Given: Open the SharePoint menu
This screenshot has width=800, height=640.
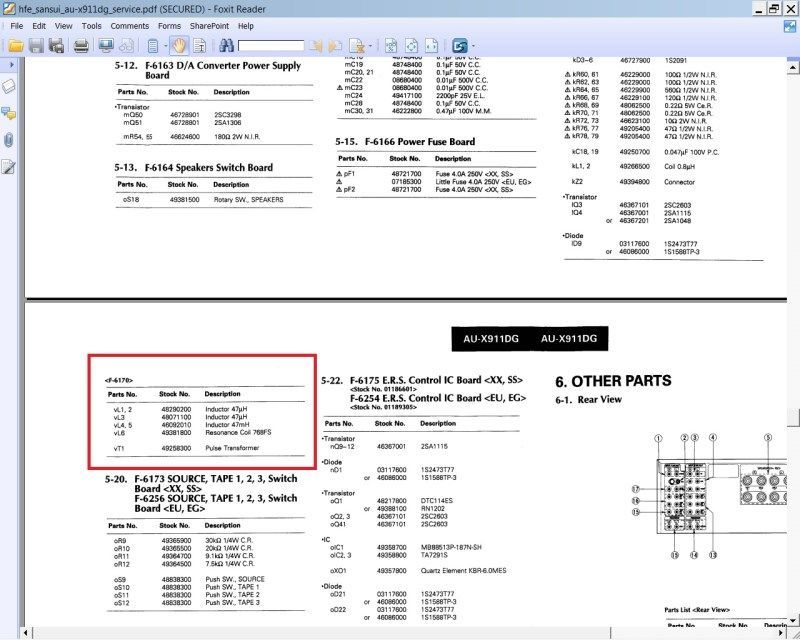Looking at the screenshot, I should (209, 26).
